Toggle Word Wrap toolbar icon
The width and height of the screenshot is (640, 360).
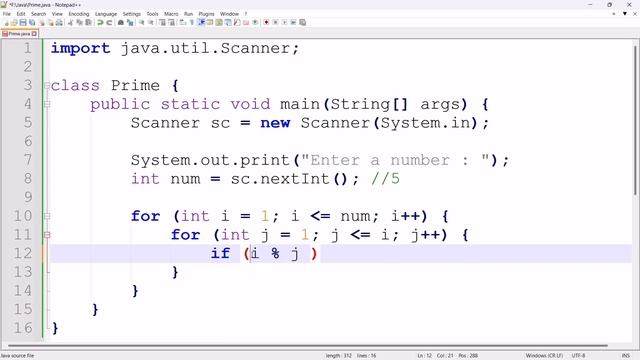pos(182,22)
